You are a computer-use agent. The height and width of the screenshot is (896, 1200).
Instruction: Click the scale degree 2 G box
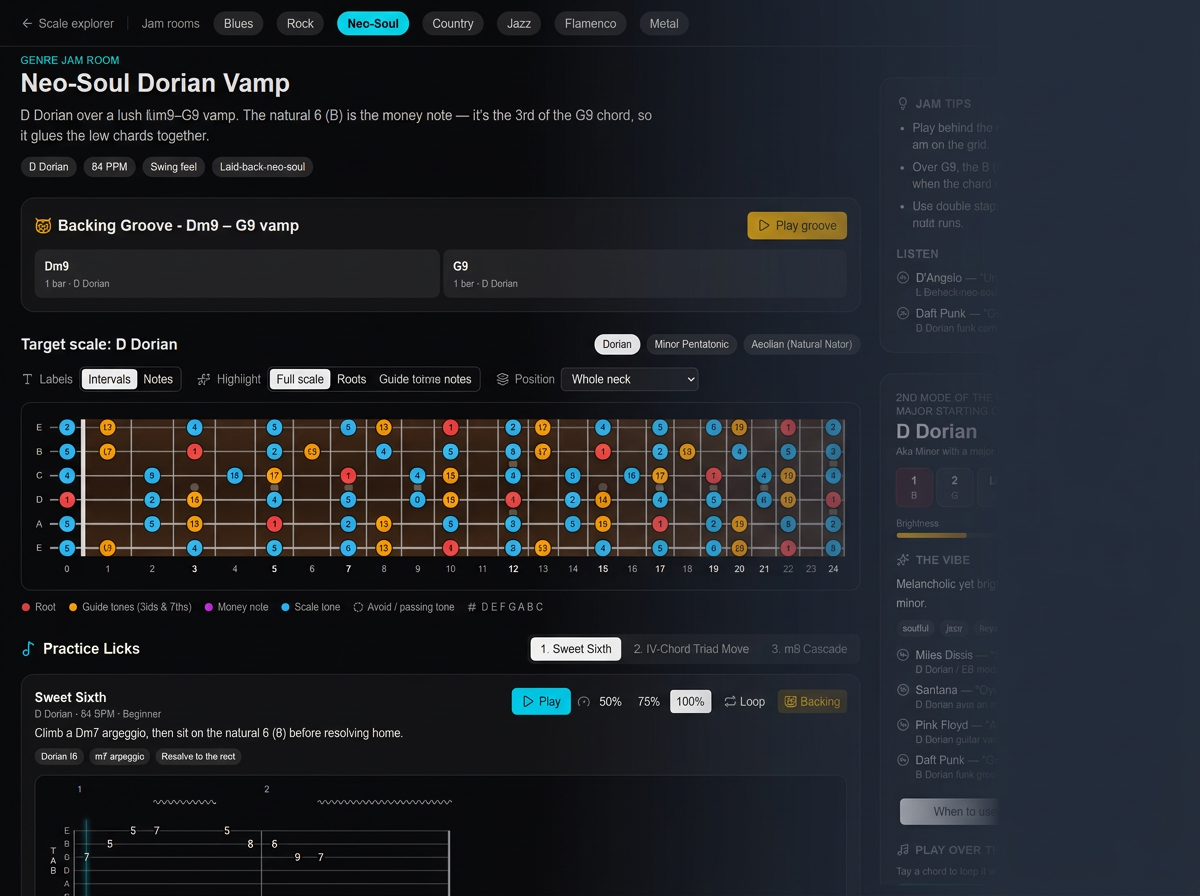[954, 487]
